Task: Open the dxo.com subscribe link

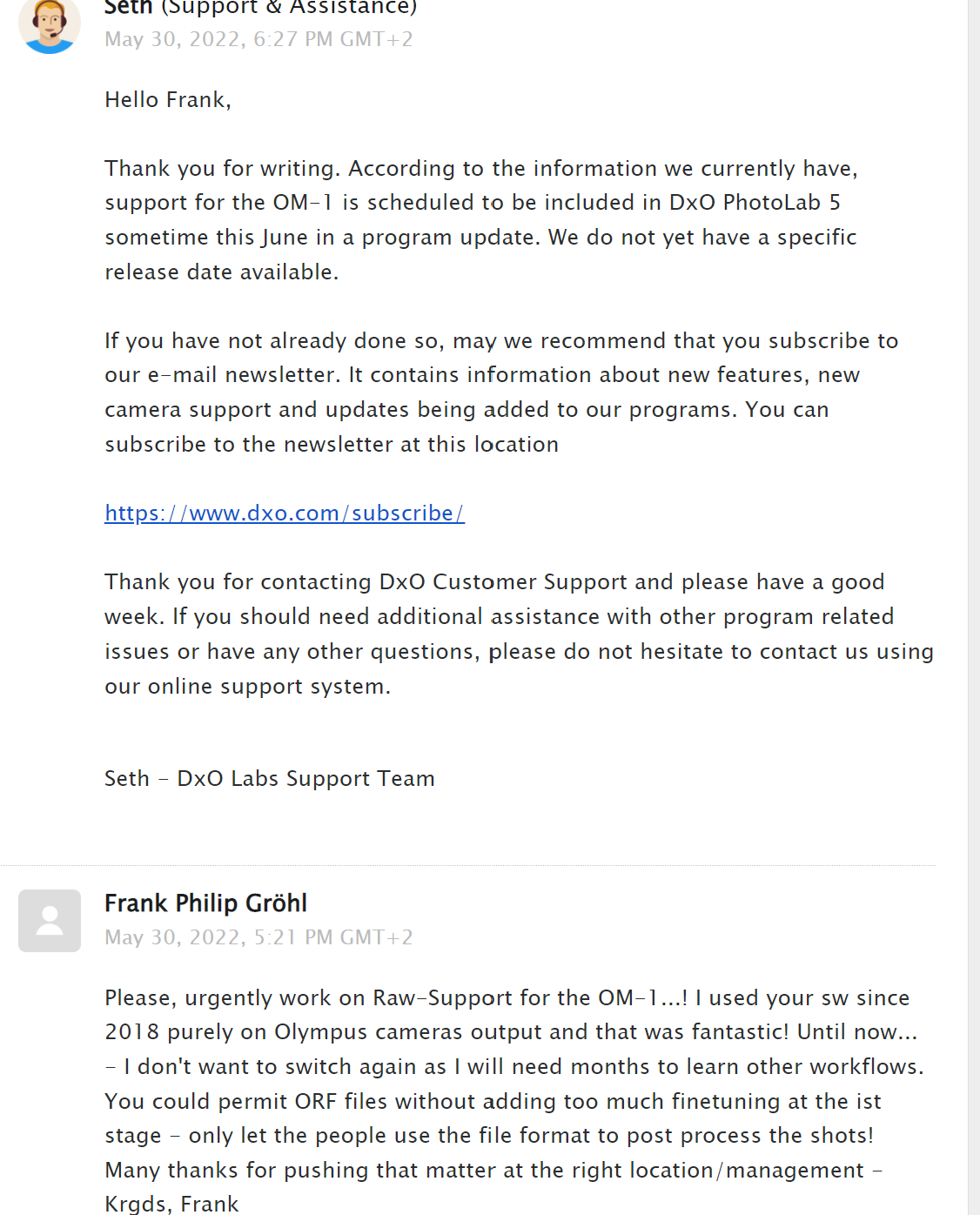Action: point(285,514)
